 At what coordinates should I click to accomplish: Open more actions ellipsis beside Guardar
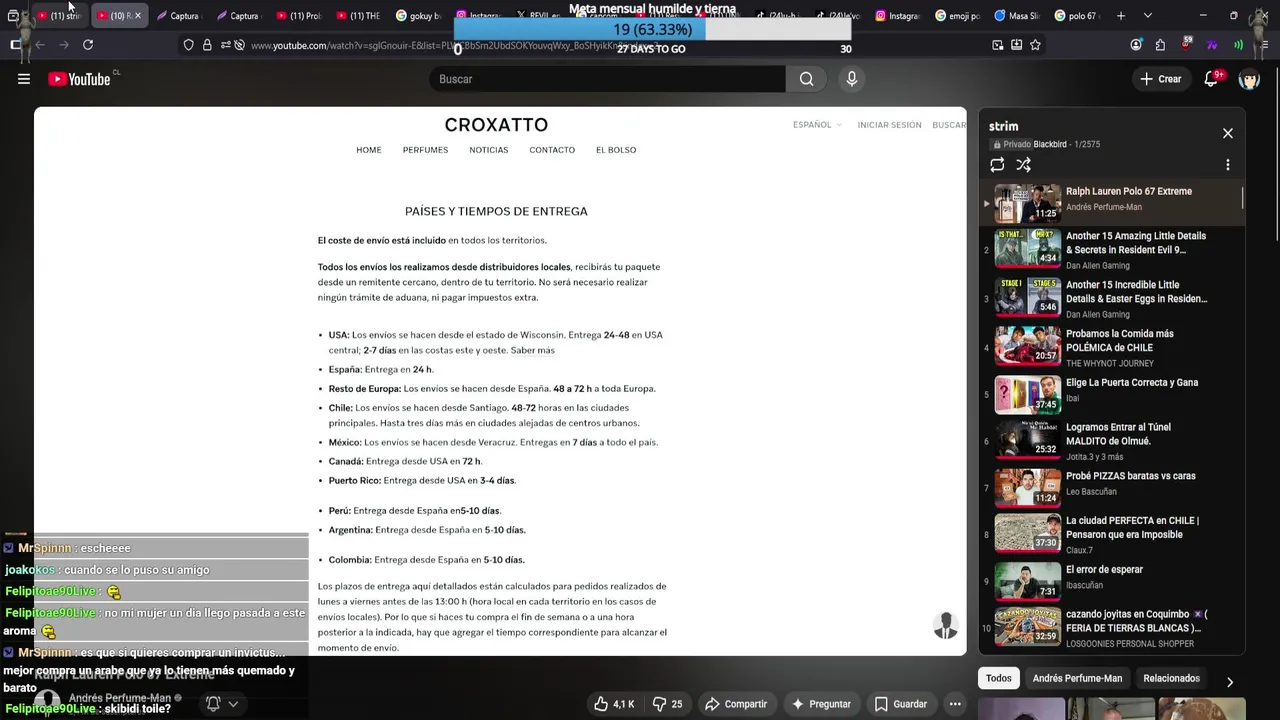(955, 704)
